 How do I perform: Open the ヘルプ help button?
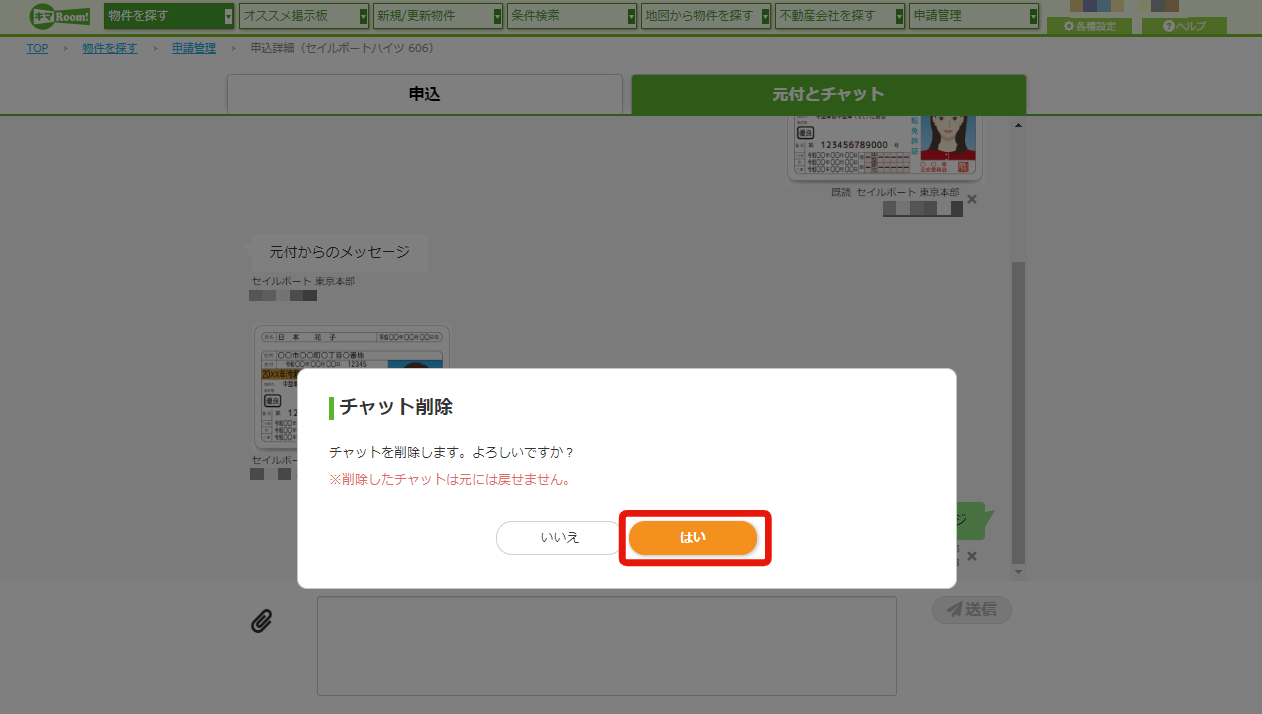(1184, 26)
